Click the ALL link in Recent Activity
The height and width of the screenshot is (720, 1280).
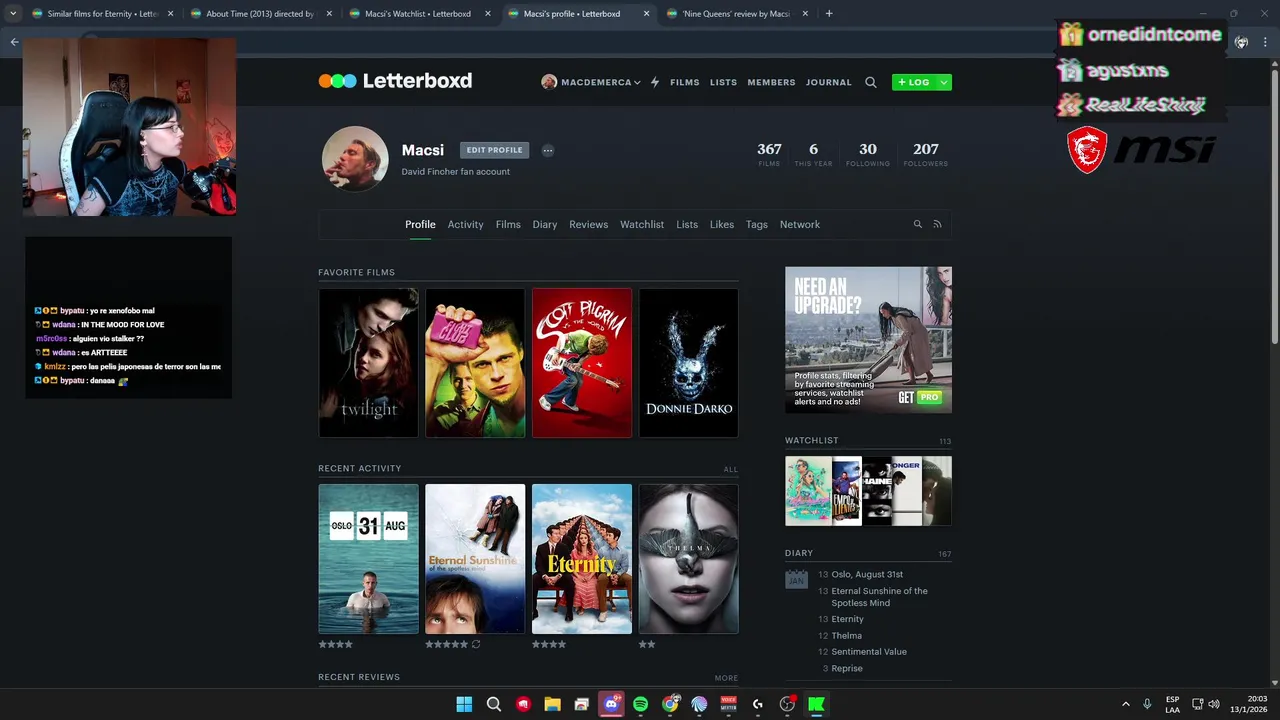tap(731, 469)
